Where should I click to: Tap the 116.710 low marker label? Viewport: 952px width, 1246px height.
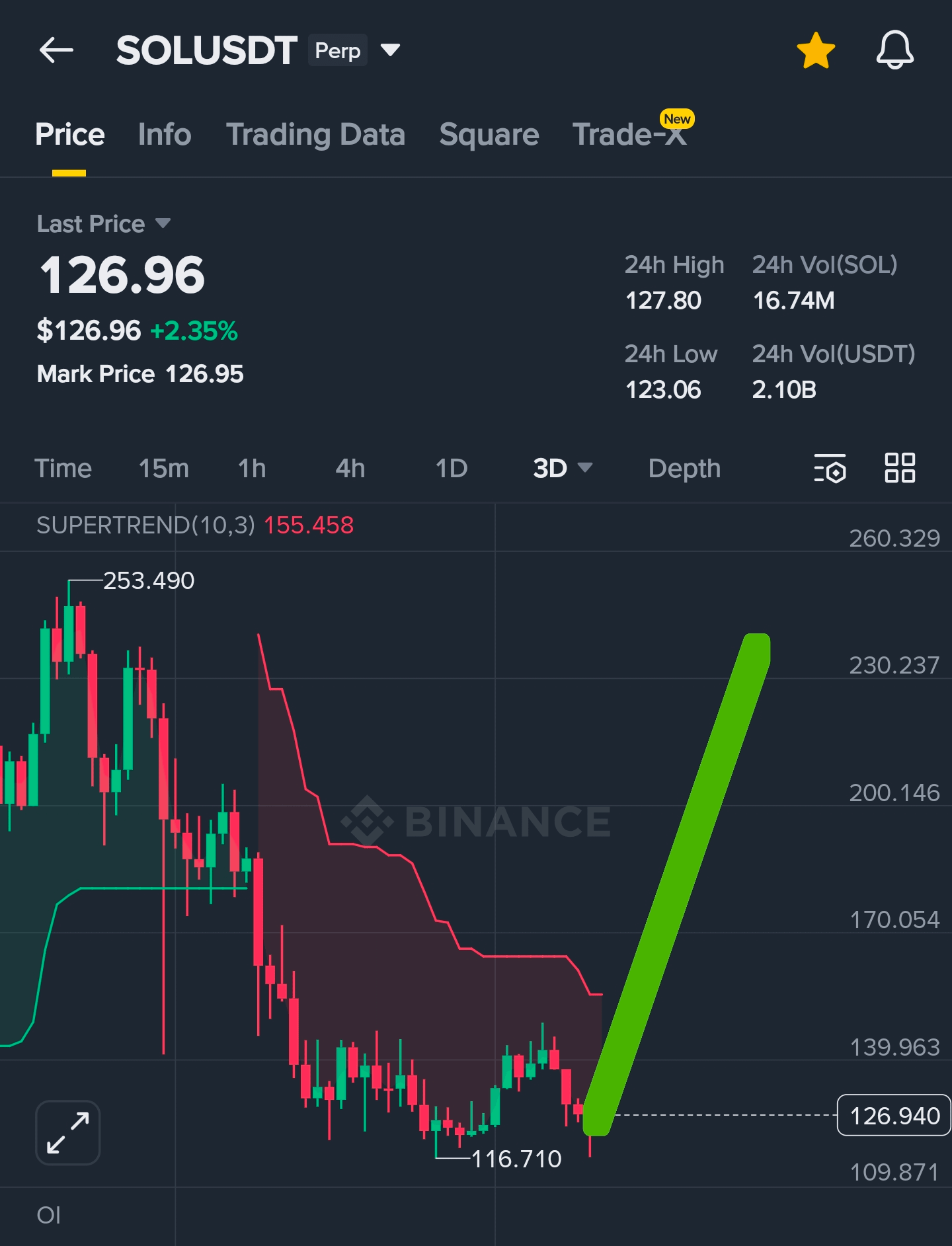[516, 1159]
